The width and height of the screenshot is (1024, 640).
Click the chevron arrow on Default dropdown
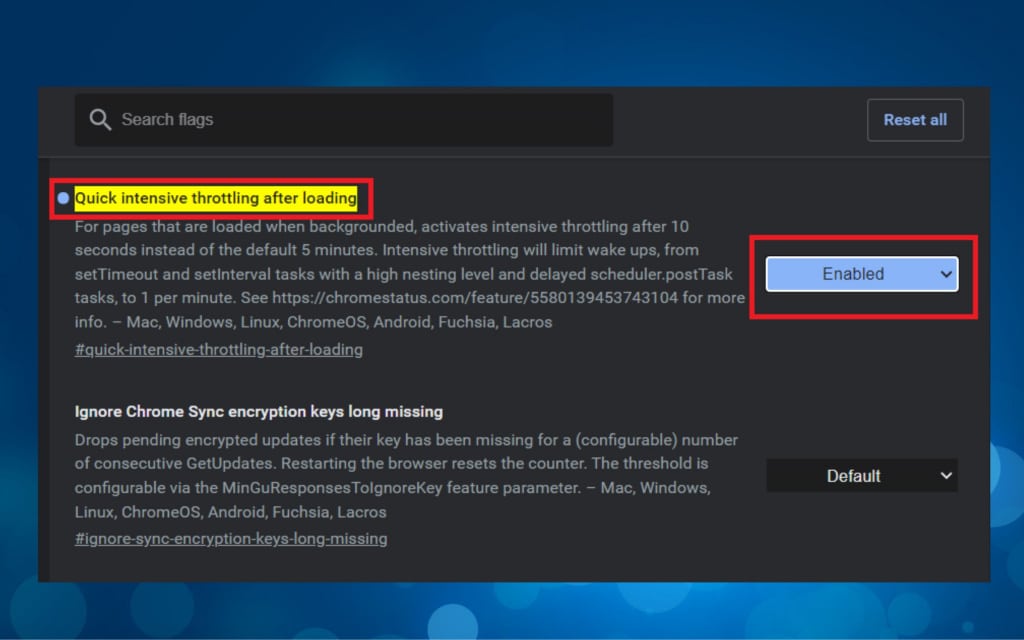(x=946, y=476)
